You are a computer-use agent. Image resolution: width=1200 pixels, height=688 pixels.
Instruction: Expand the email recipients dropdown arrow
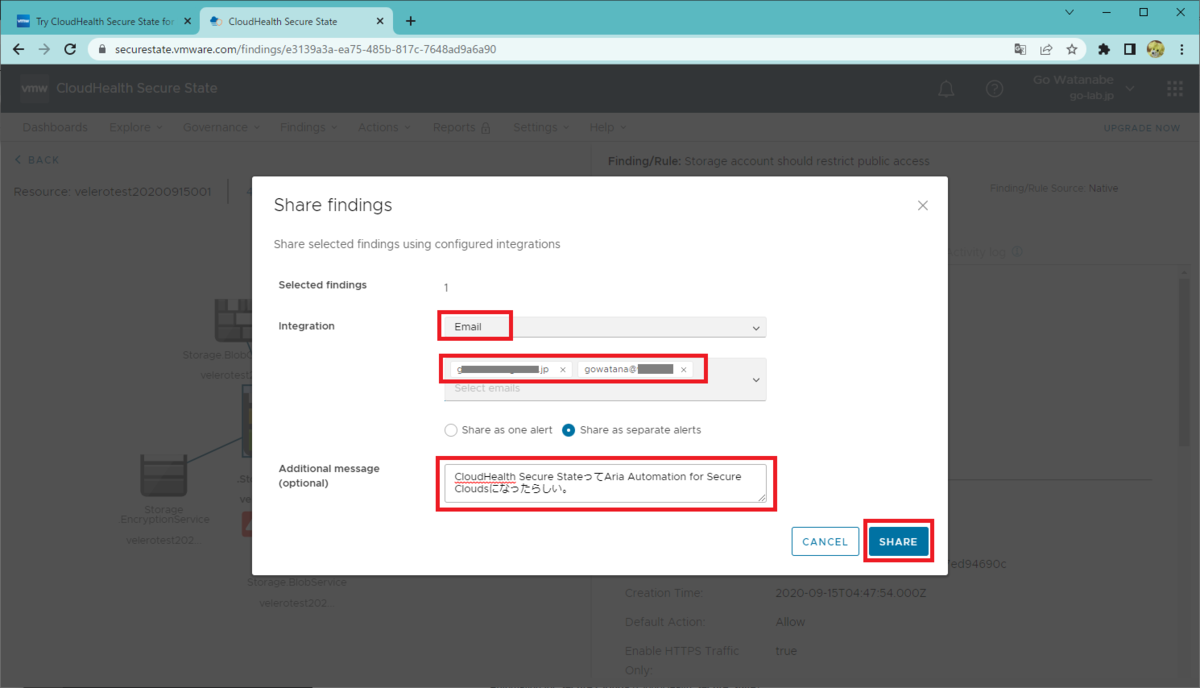[756, 380]
